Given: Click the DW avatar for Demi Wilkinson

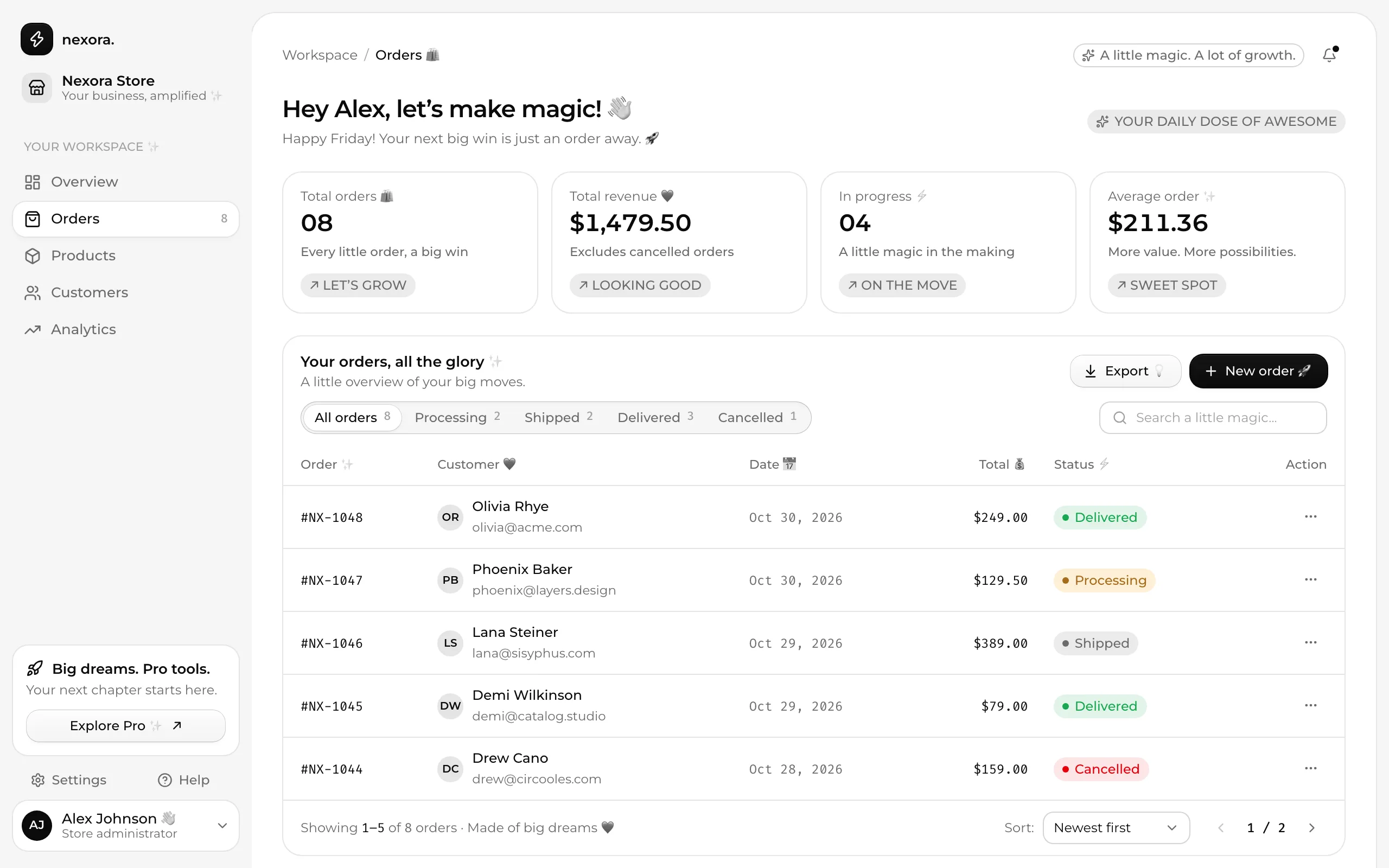Looking at the screenshot, I should coord(450,706).
